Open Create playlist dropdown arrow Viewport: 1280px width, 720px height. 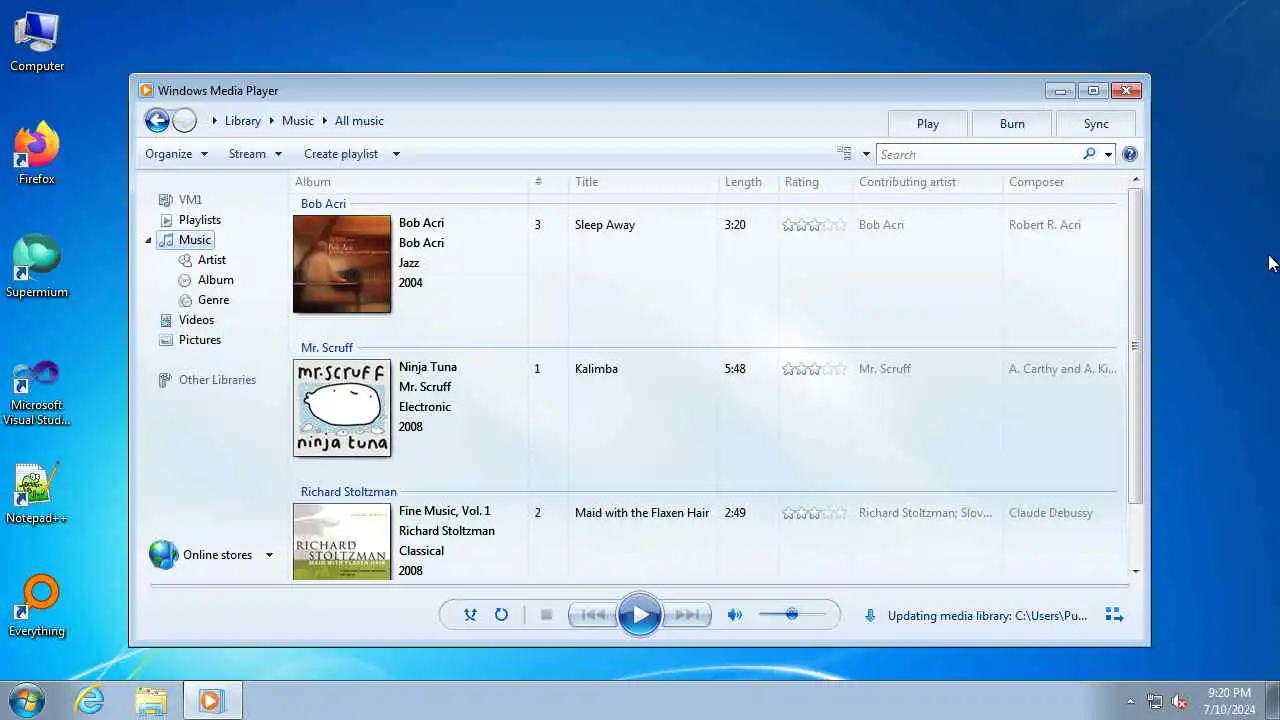tap(396, 154)
